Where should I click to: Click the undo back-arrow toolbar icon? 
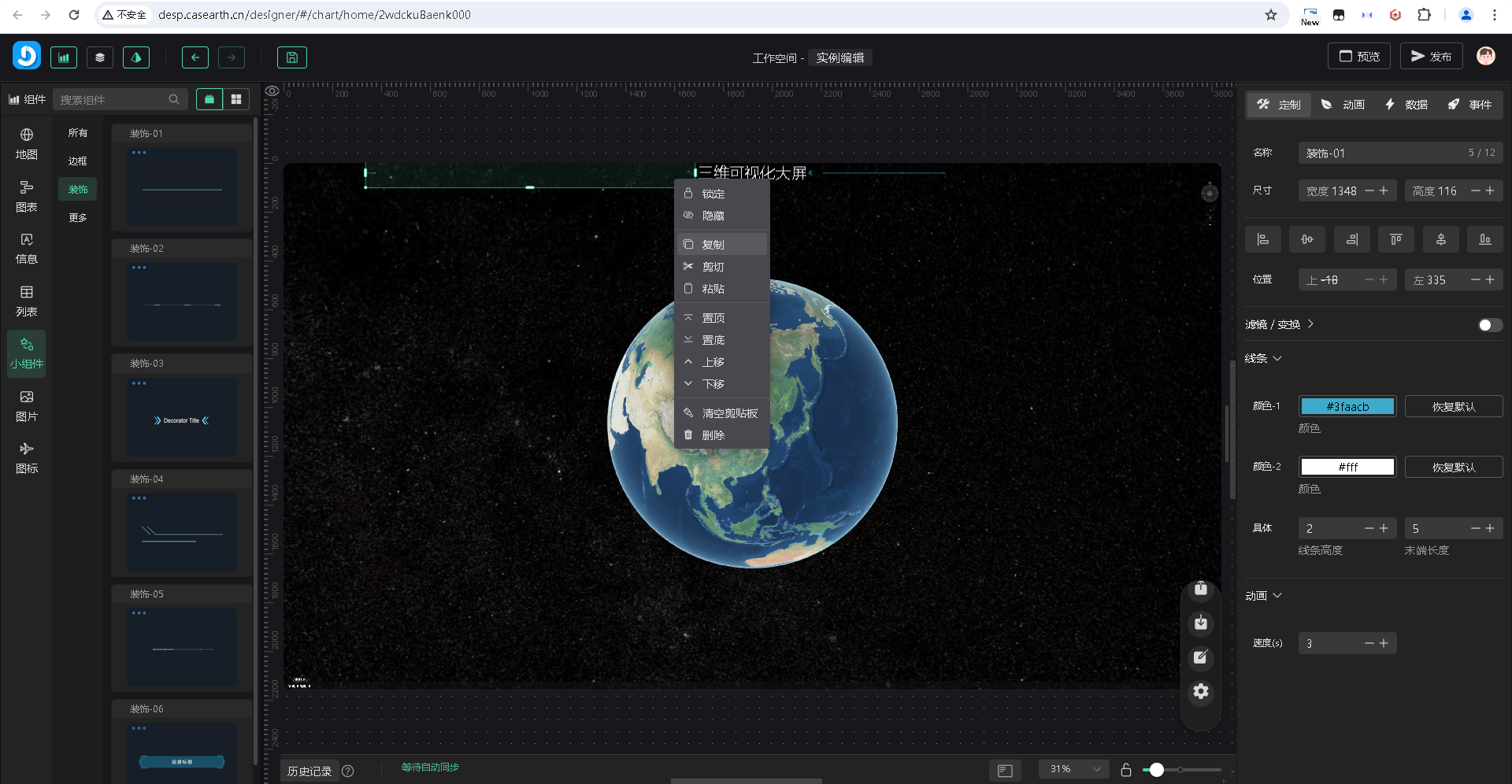click(x=195, y=57)
